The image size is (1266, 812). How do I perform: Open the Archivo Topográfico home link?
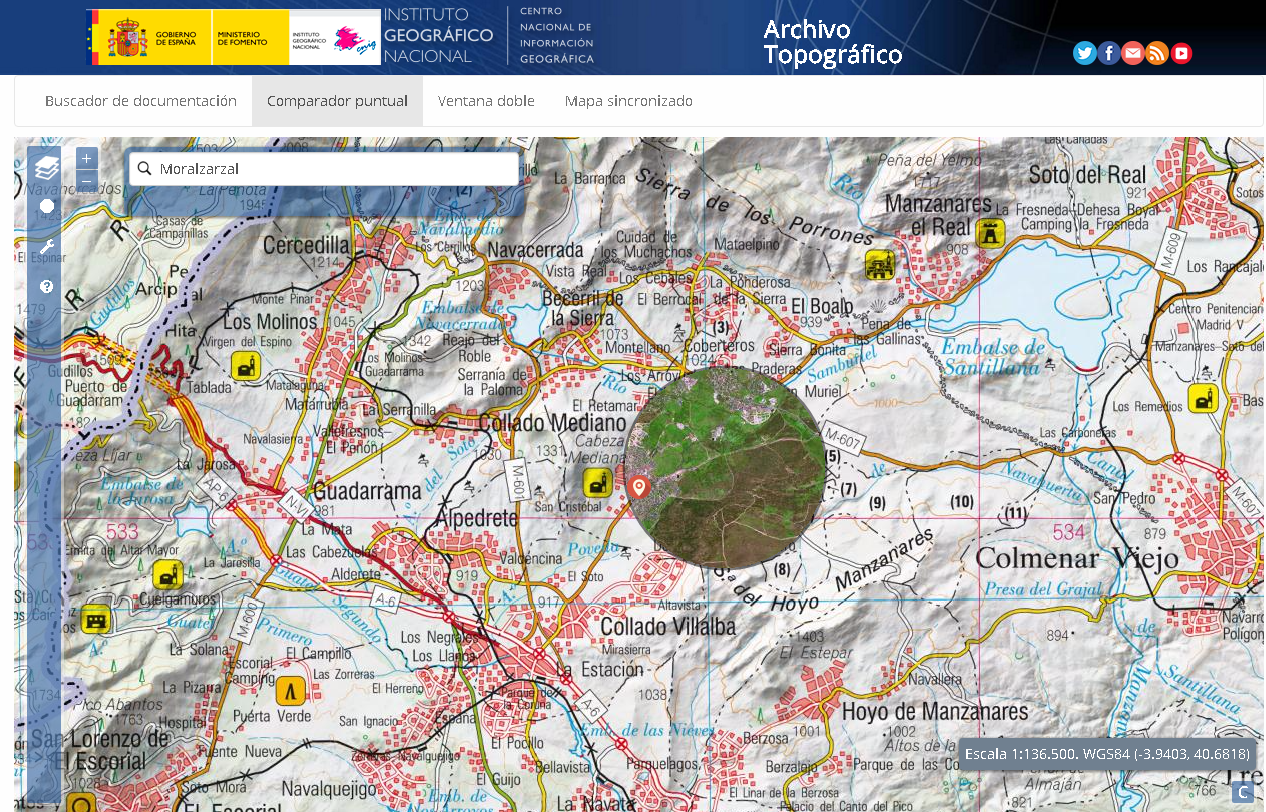click(831, 37)
